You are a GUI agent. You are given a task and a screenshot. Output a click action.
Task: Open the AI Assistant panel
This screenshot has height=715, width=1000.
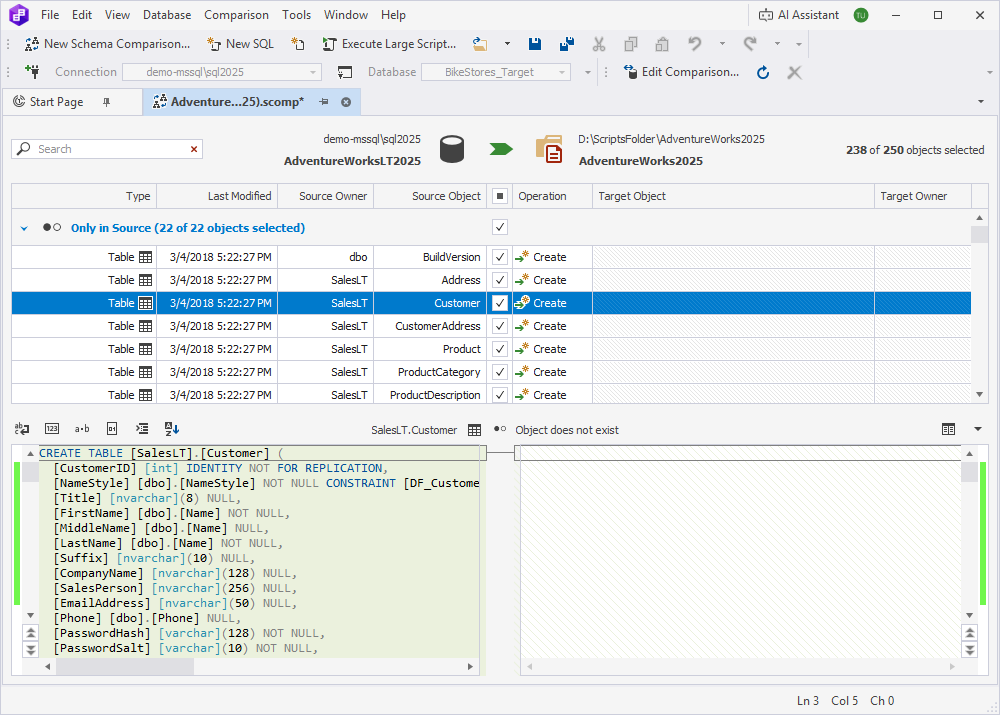click(x=798, y=15)
